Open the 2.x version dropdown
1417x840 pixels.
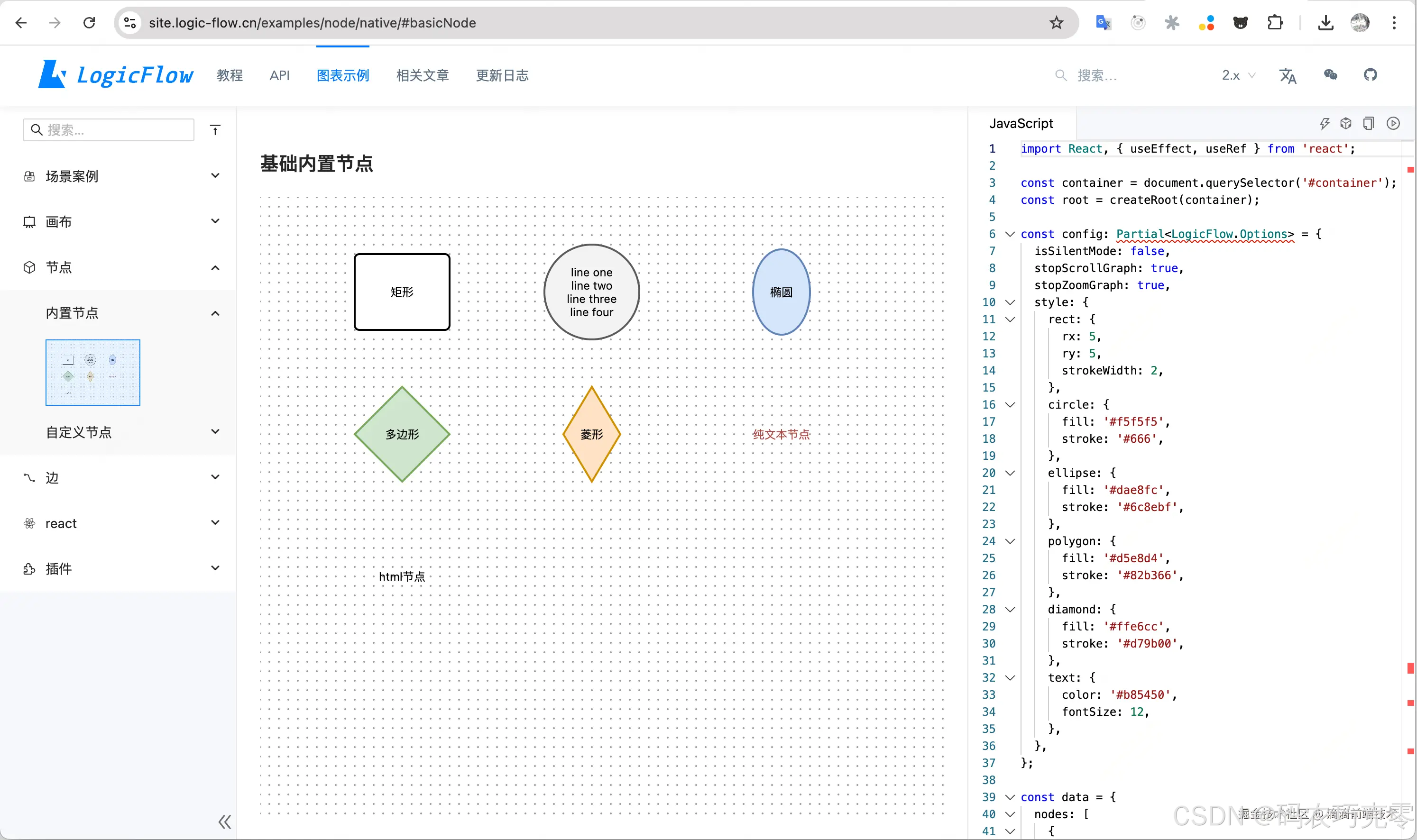(1238, 75)
